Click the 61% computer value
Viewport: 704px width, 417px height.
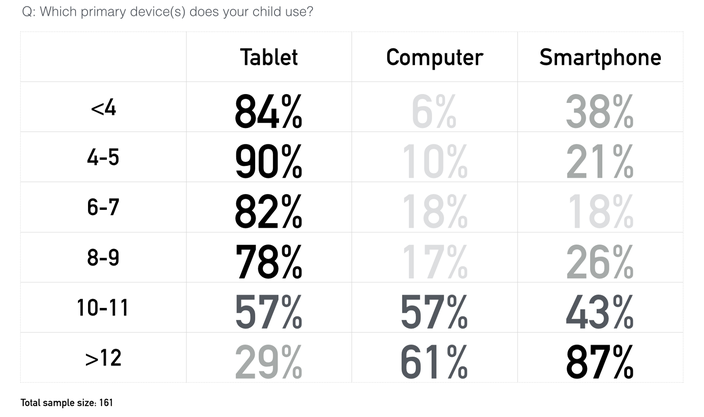point(434,362)
